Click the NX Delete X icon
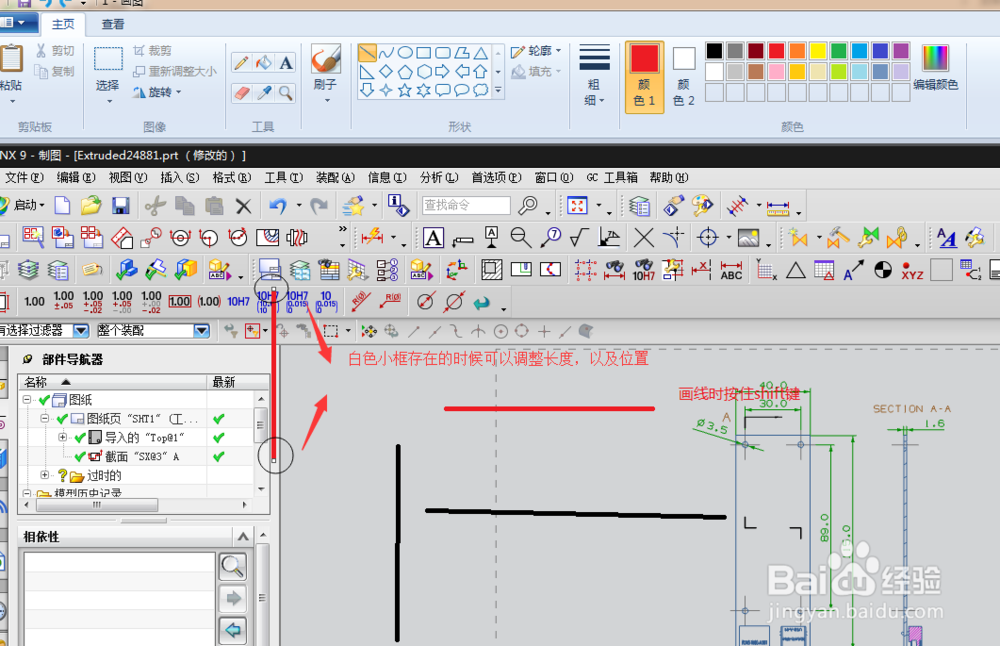 (244, 206)
